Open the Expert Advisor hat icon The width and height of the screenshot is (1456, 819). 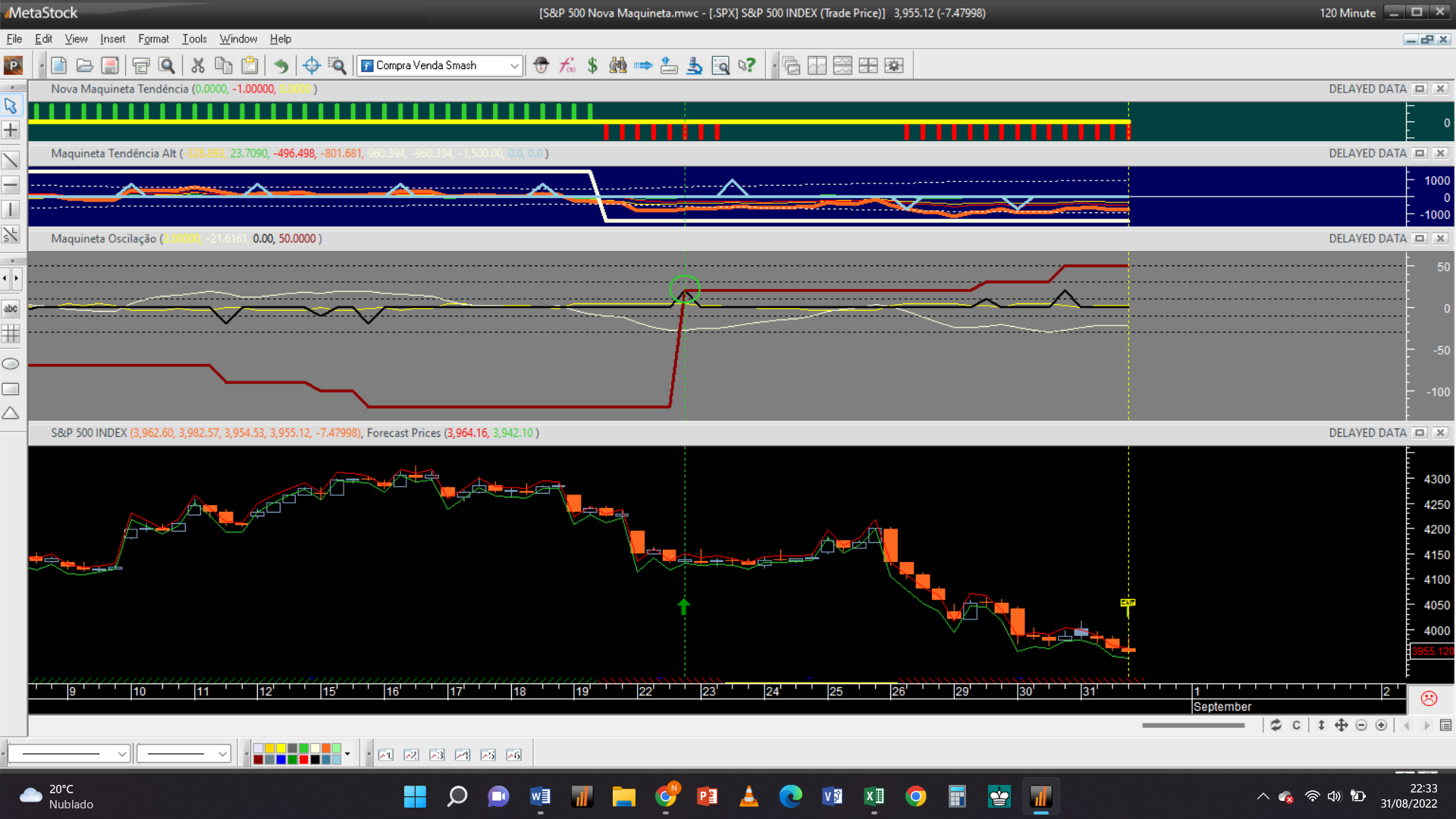[x=541, y=66]
